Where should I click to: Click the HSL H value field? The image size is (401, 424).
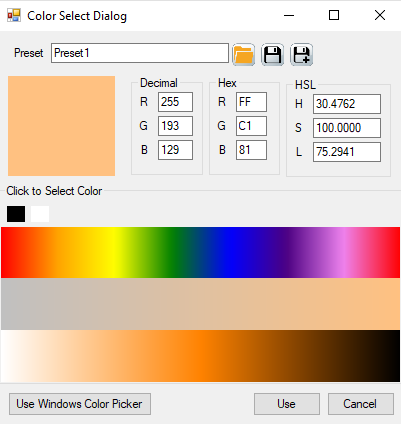347,104
